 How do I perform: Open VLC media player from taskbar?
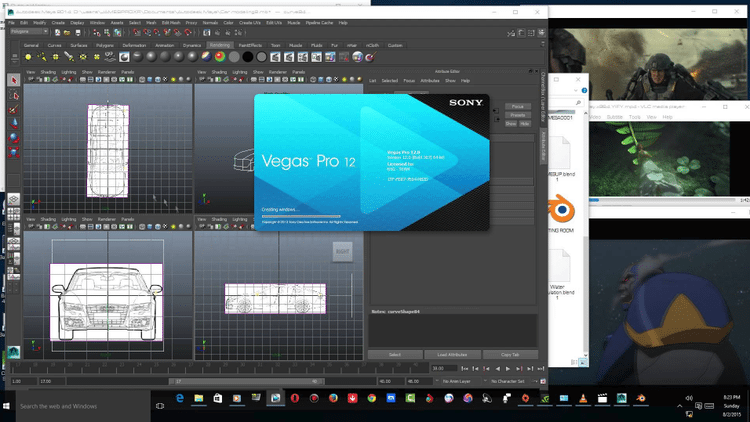click(x=583, y=398)
